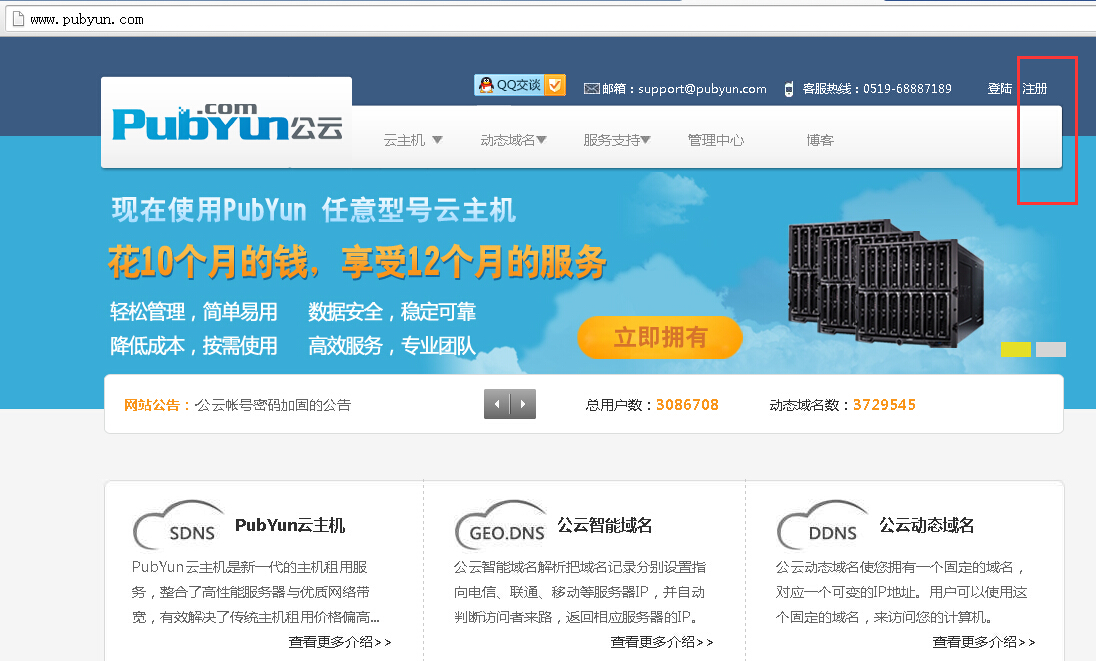The image size is (1096, 661).
Task: Click the SDNS cloud icon
Action: coord(178,525)
